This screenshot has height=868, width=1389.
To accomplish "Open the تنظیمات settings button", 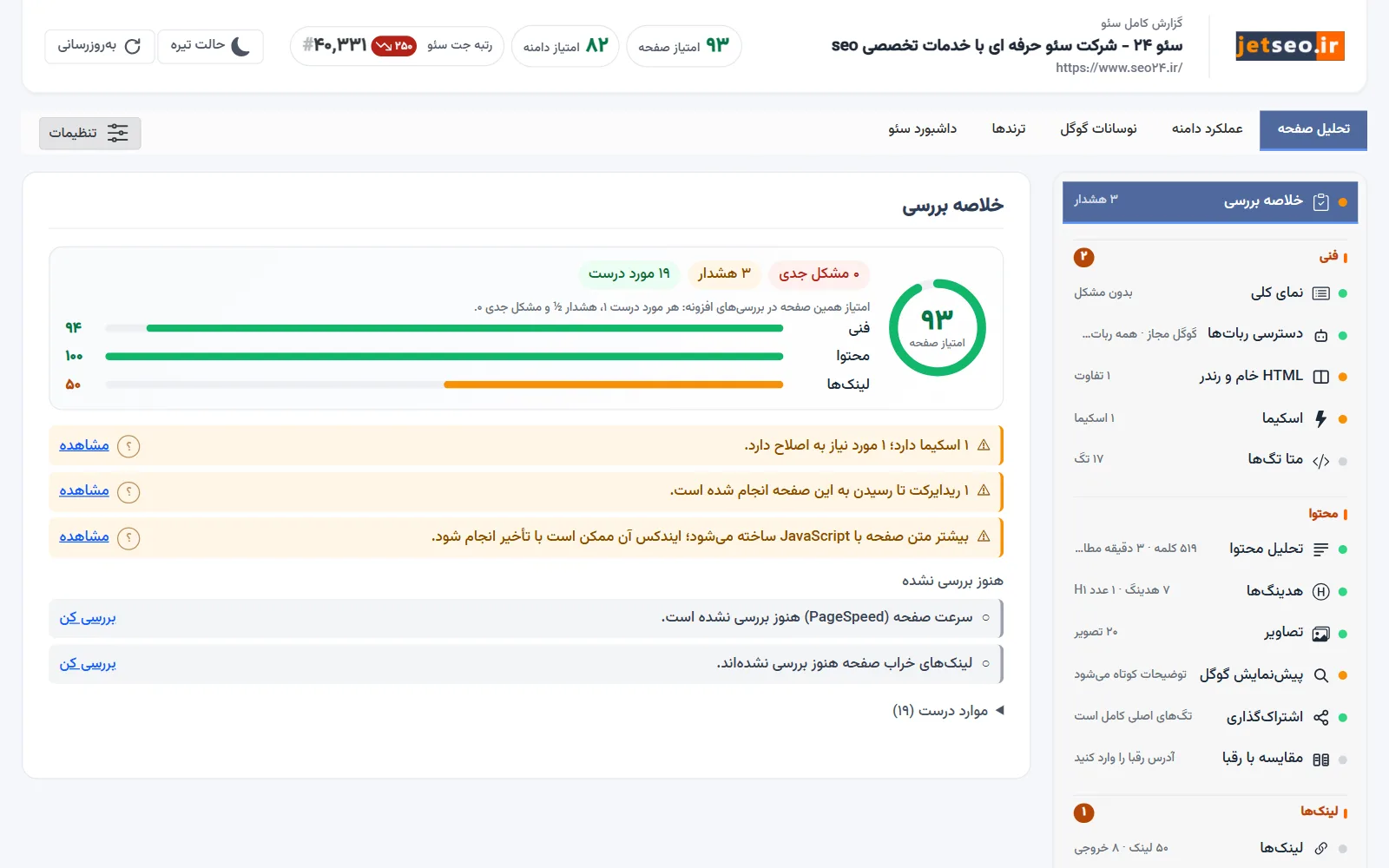I will point(90,133).
